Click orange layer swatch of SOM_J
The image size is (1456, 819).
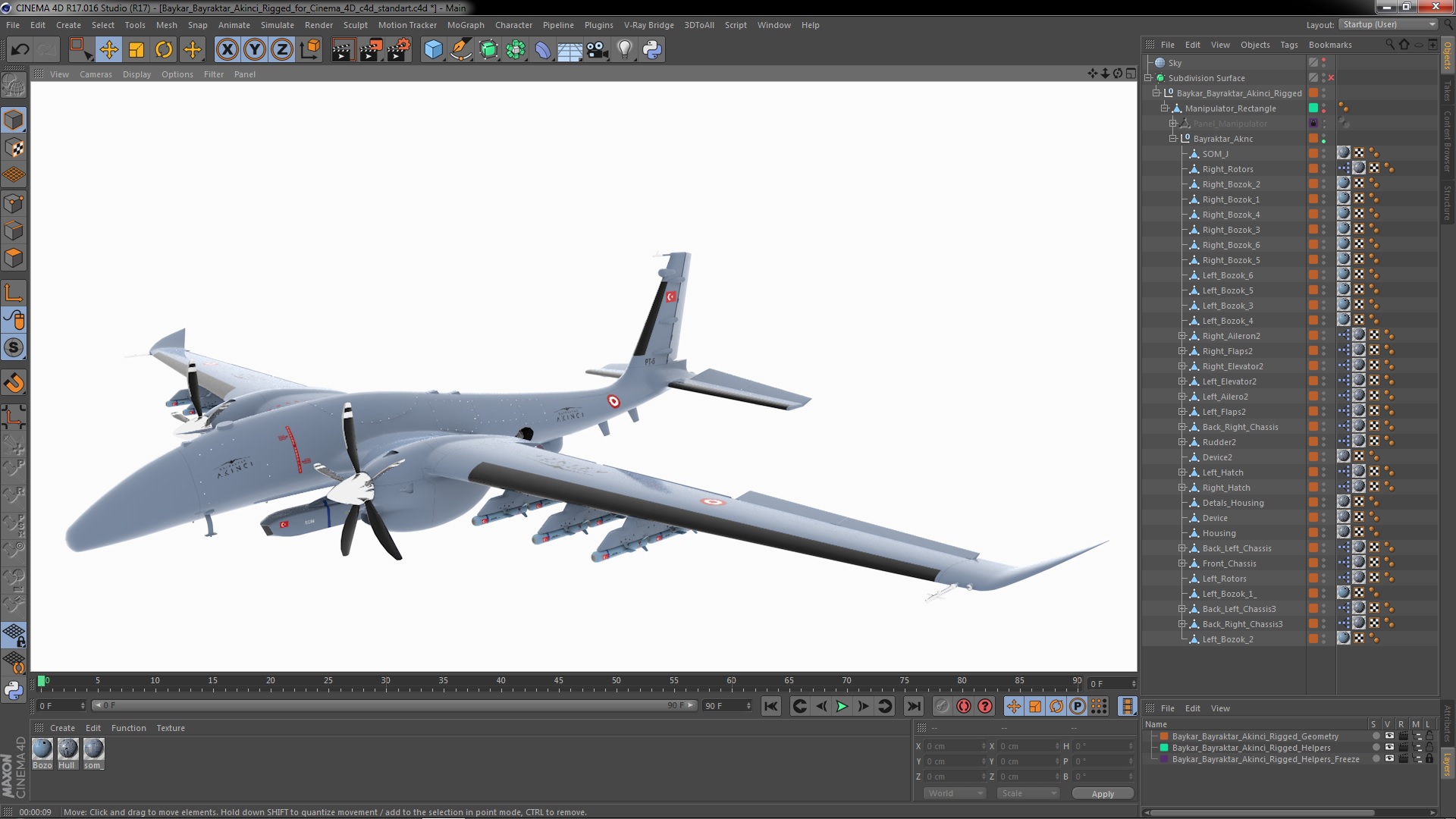coord(1313,154)
